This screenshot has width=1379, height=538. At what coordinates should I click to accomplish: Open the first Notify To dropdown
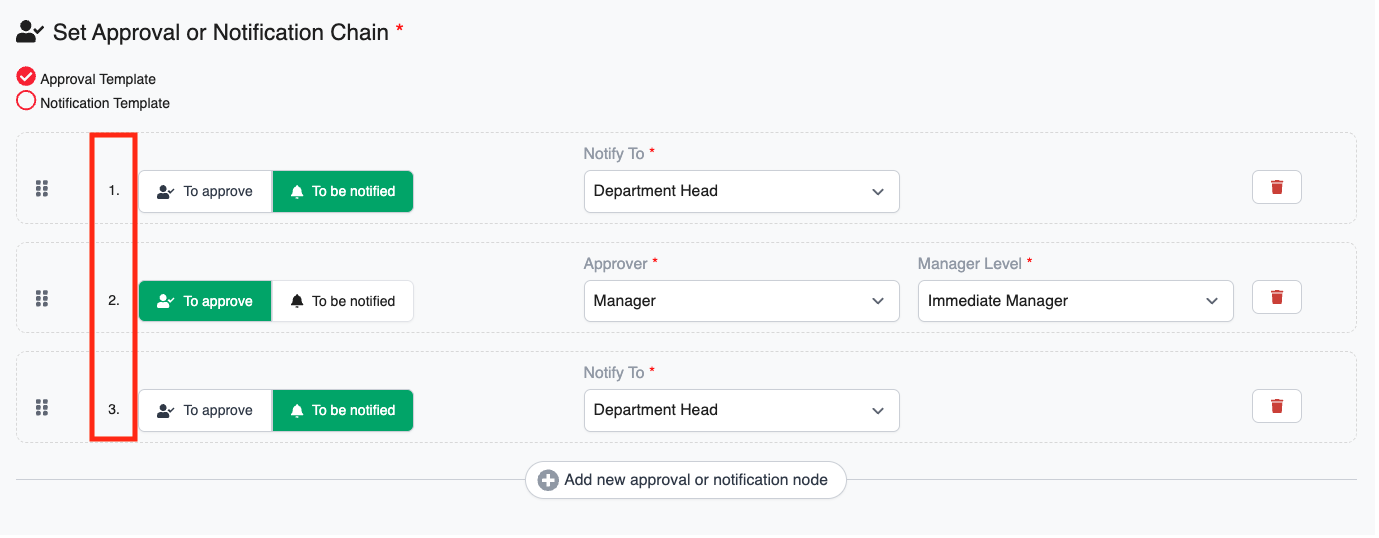[x=741, y=191]
